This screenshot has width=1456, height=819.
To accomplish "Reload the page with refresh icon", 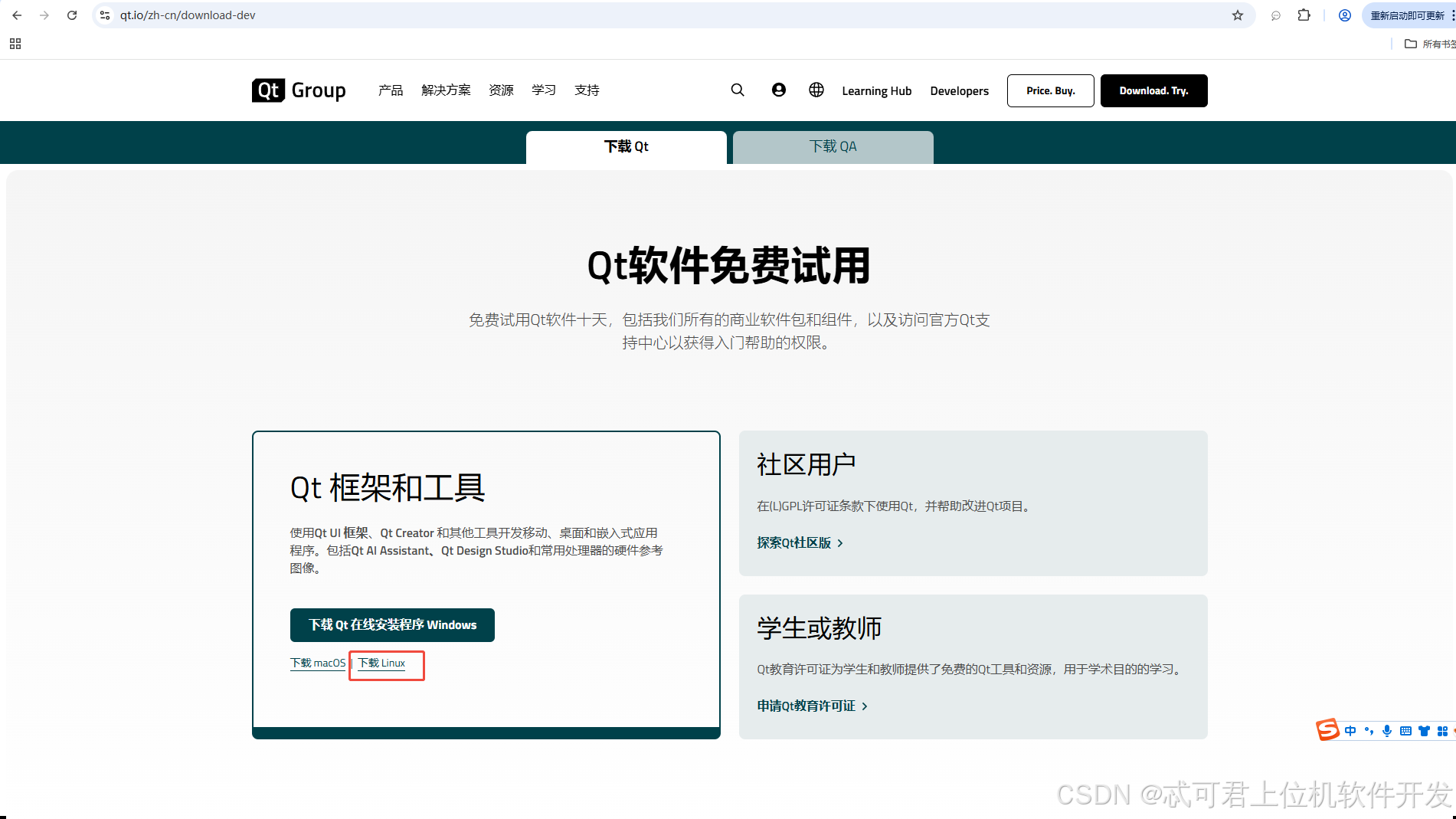I will pos(72,15).
